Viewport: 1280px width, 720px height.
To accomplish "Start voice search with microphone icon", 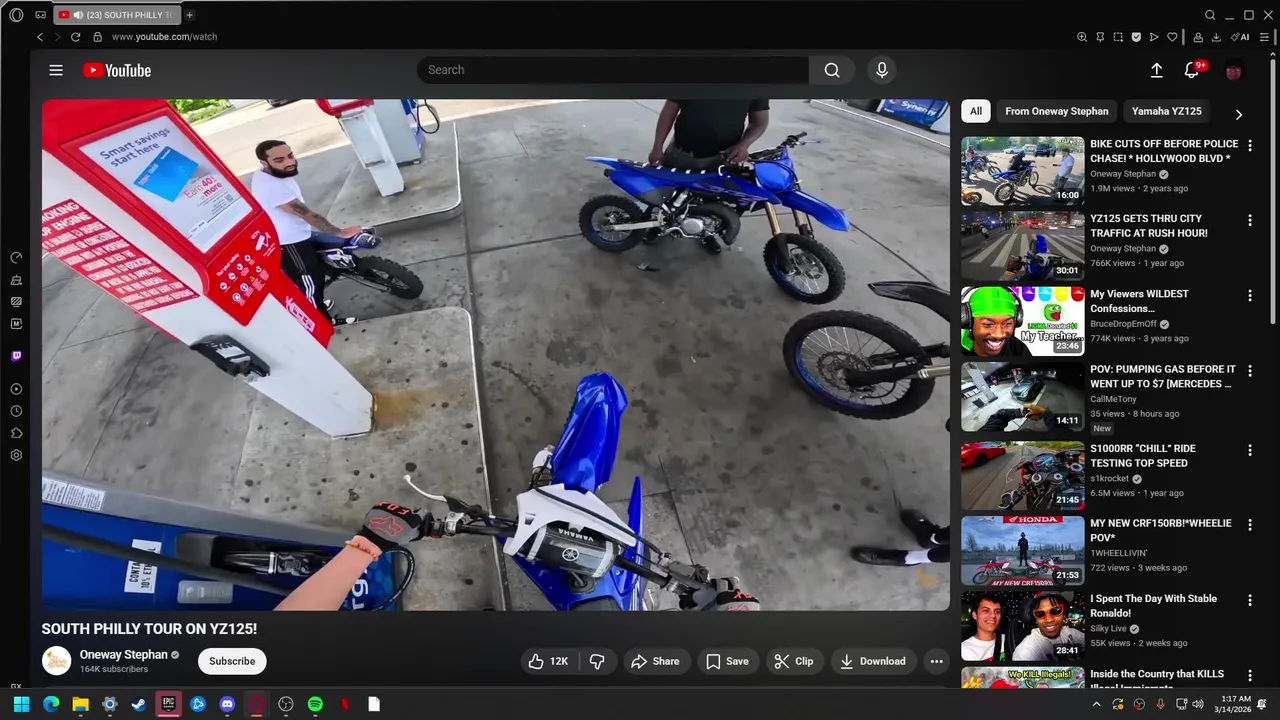I will [x=882, y=70].
